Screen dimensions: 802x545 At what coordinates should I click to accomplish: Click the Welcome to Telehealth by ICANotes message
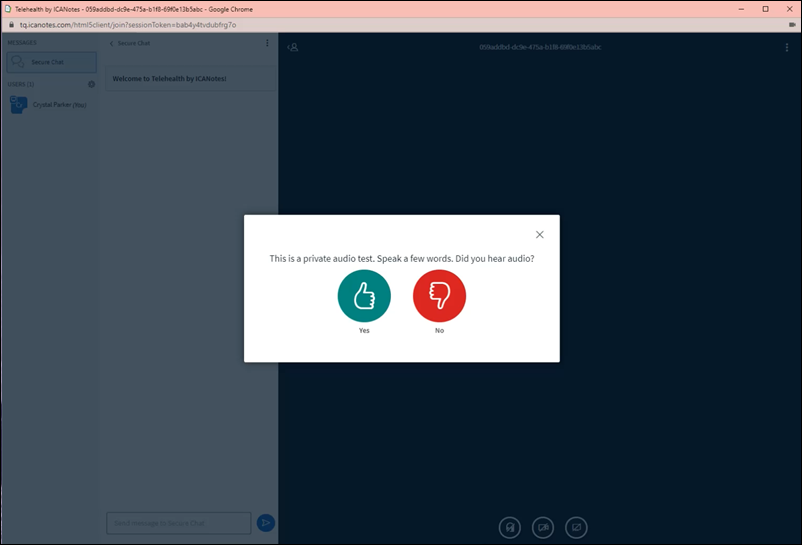(190, 79)
